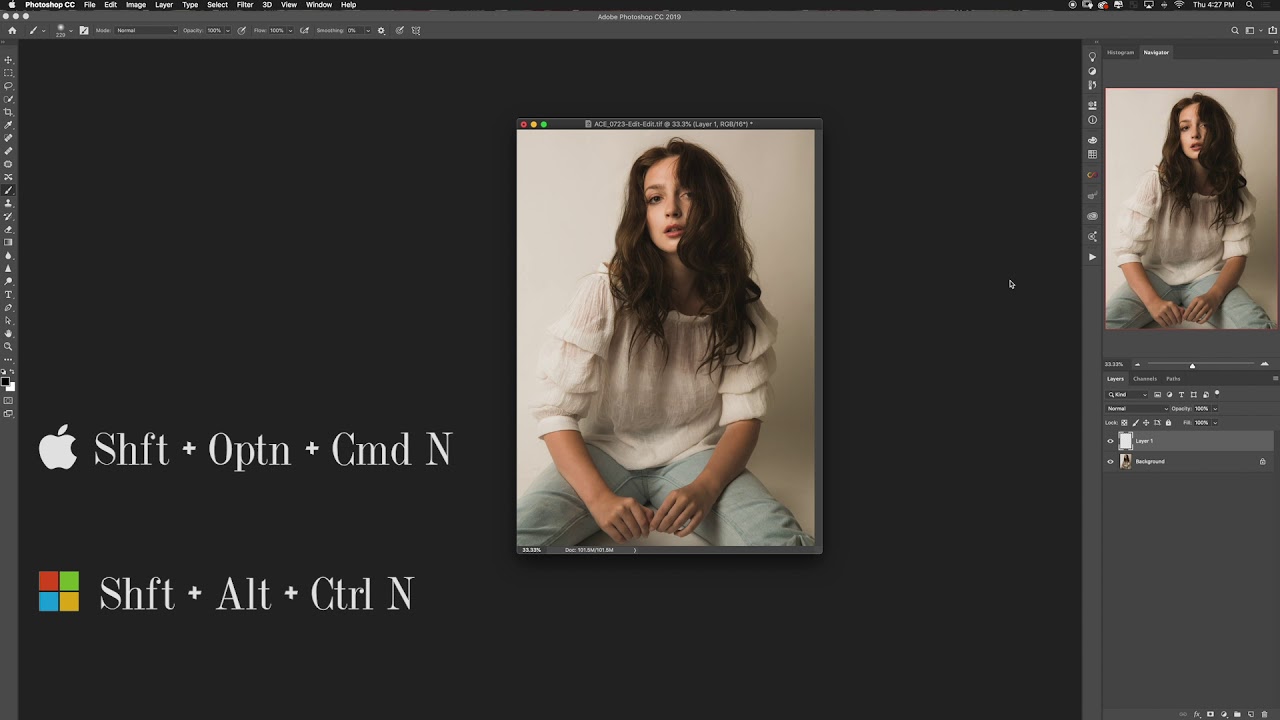This screenshot has height=720, width=1280.
Task: Open the brush Mode dropdown
Action: [146, 30]
